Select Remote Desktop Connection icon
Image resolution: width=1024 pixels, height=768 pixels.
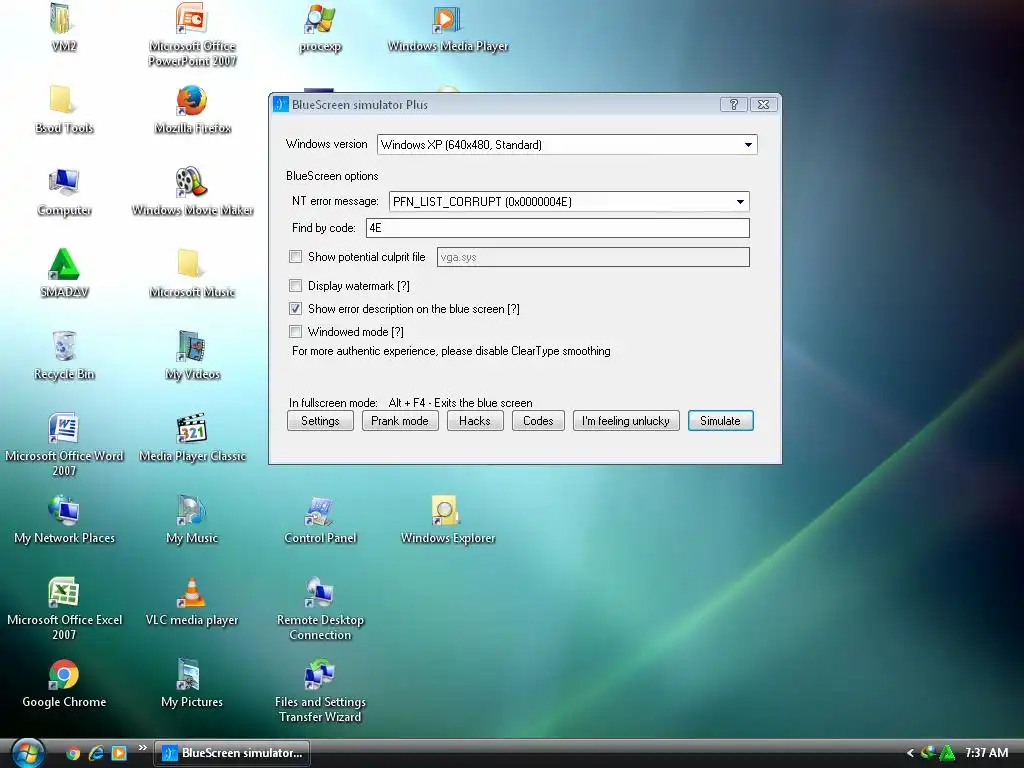(320, 608)
